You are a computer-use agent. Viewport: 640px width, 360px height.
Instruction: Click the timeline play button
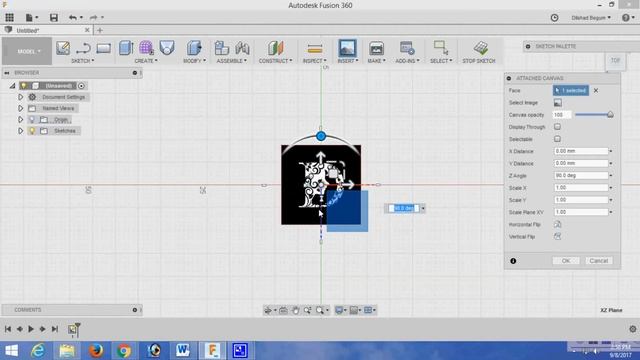(31, 329)
